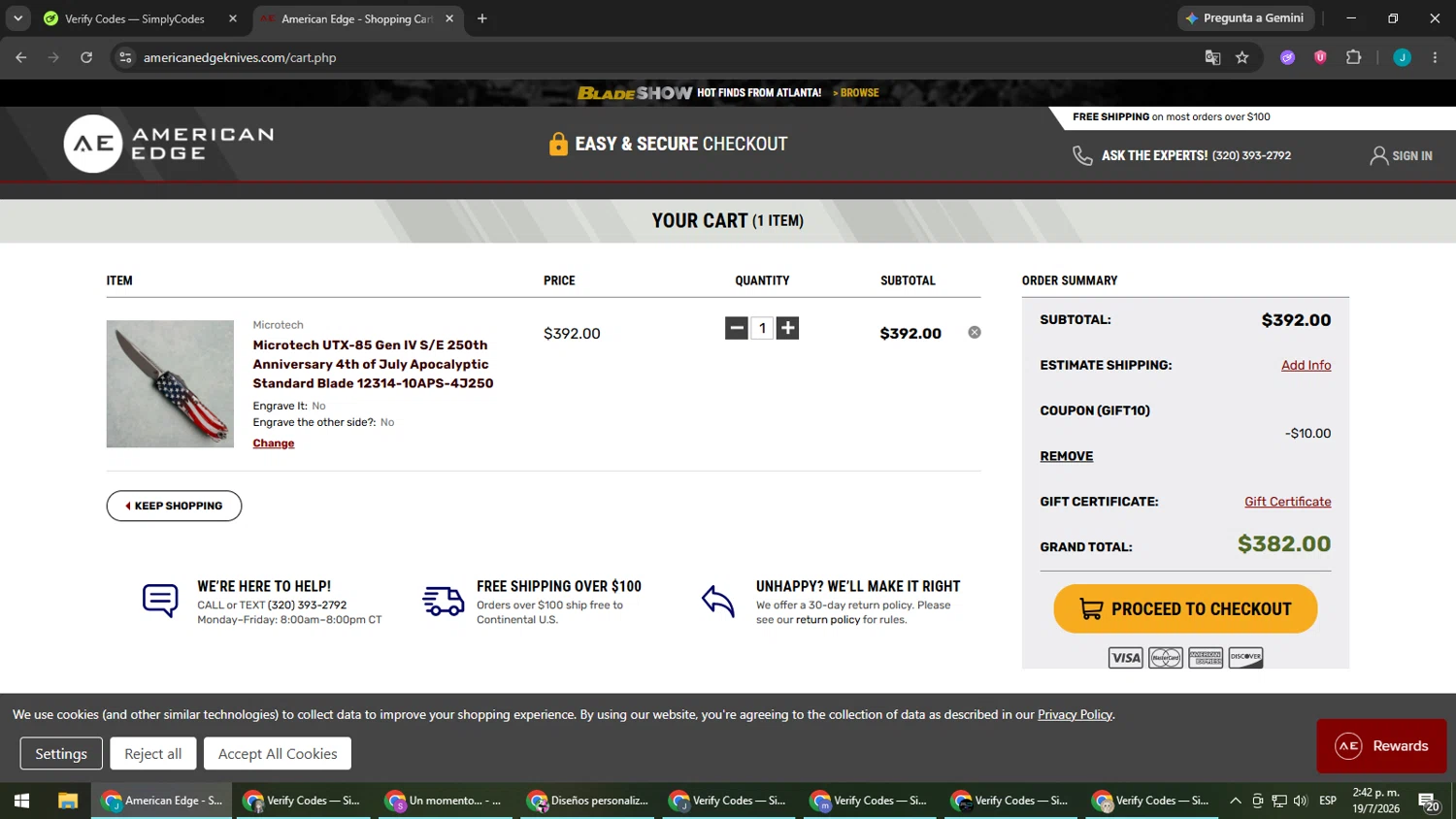Open the Chrome three-dot menu
1456x819 pixels.
(x=1435, y=57)
